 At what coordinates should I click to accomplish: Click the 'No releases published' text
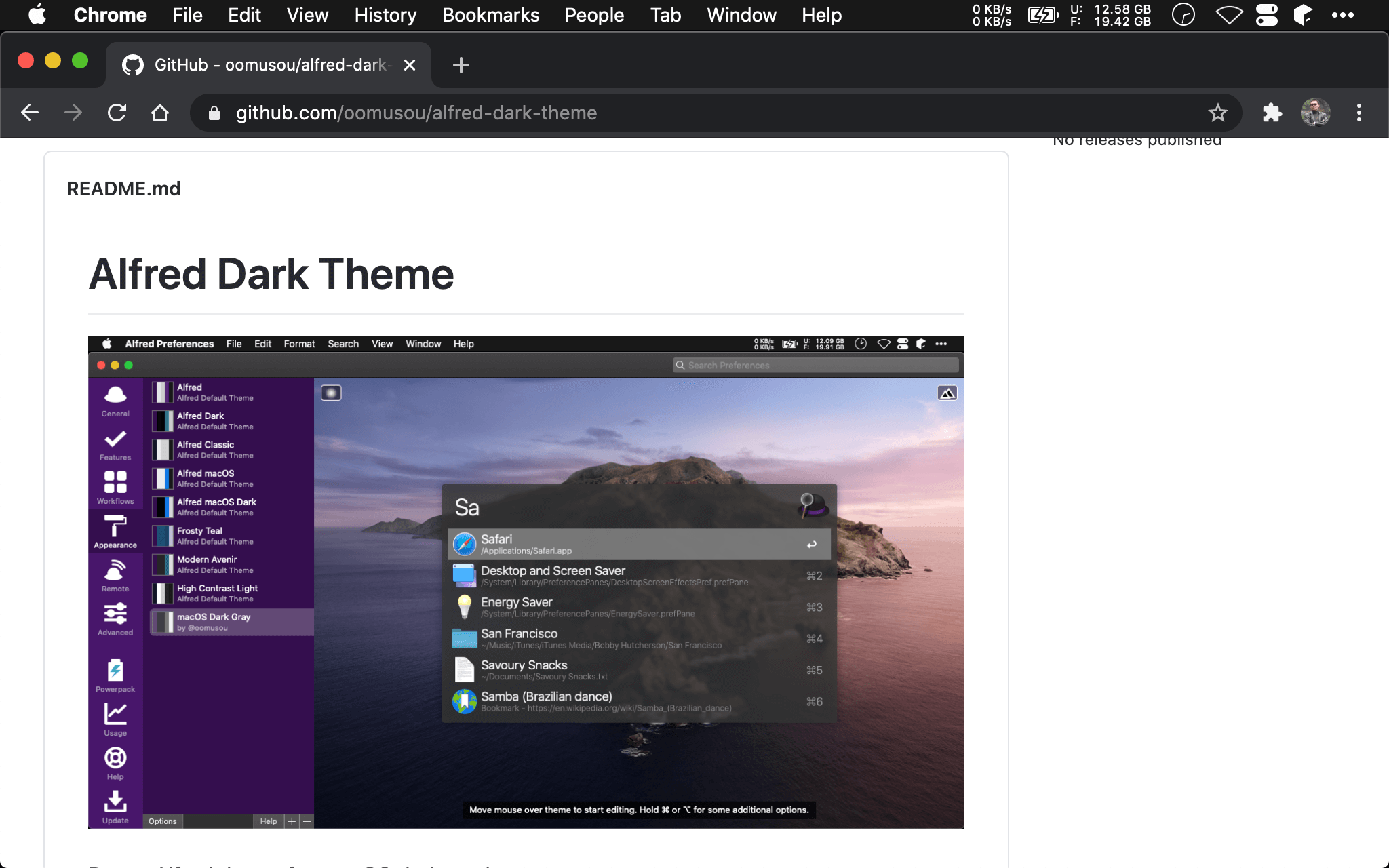[x=1137, y=141]
